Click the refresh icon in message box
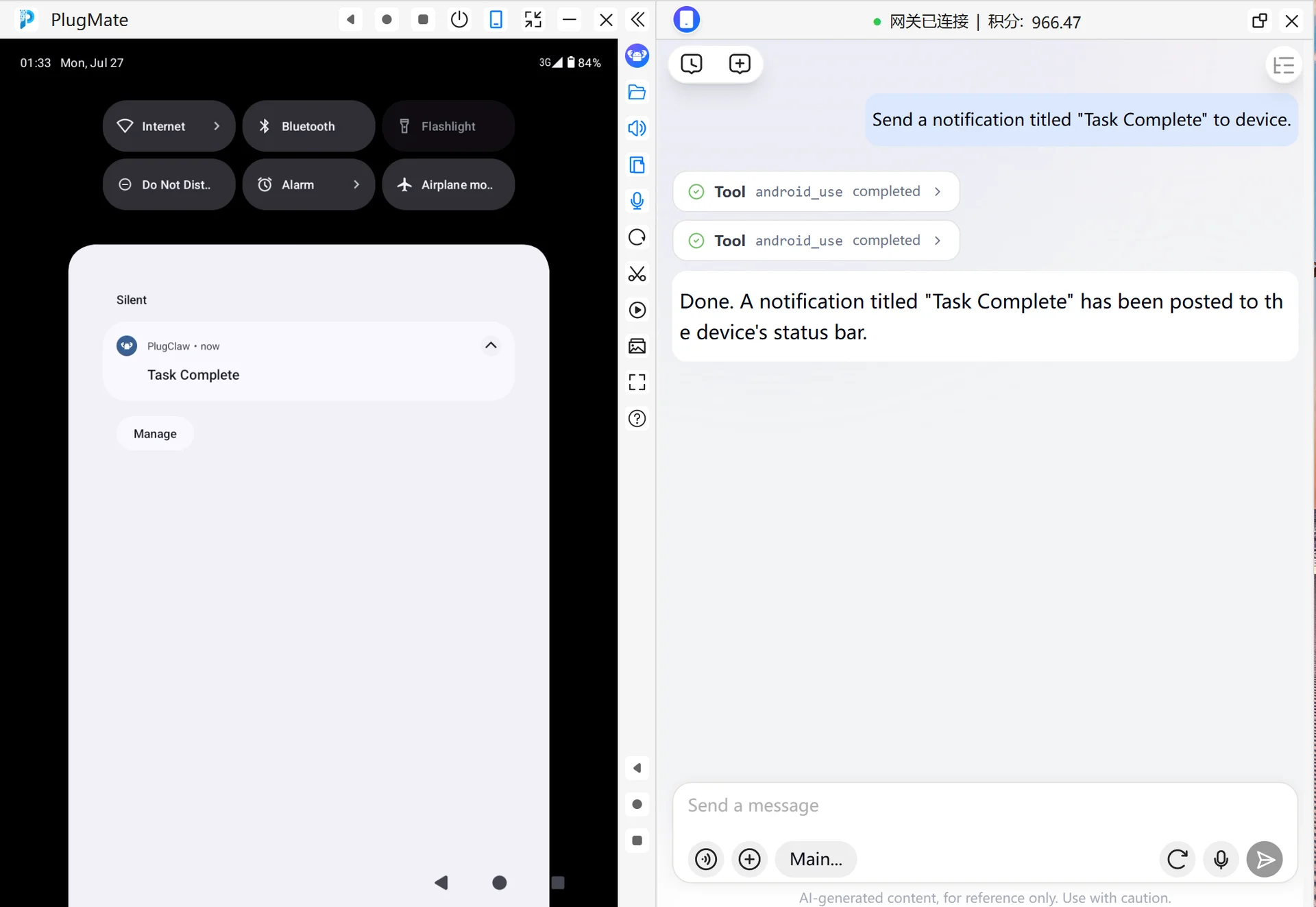The width and height of the screenshot is (1316, 907). pyautogui.click(x=1178, y=859)
